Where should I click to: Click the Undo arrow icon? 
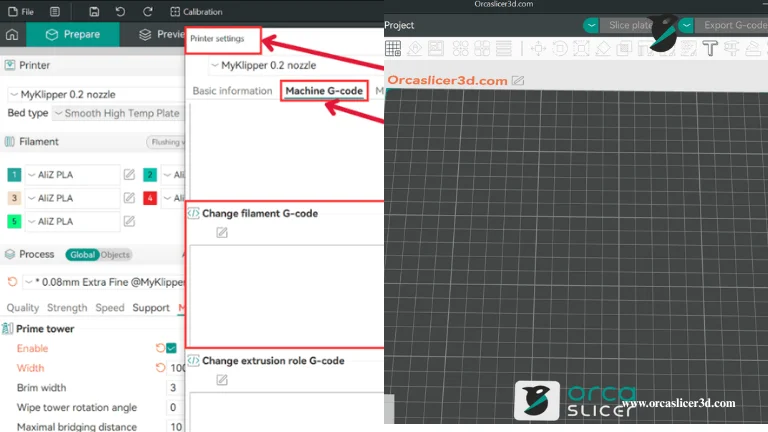[120, 11]
